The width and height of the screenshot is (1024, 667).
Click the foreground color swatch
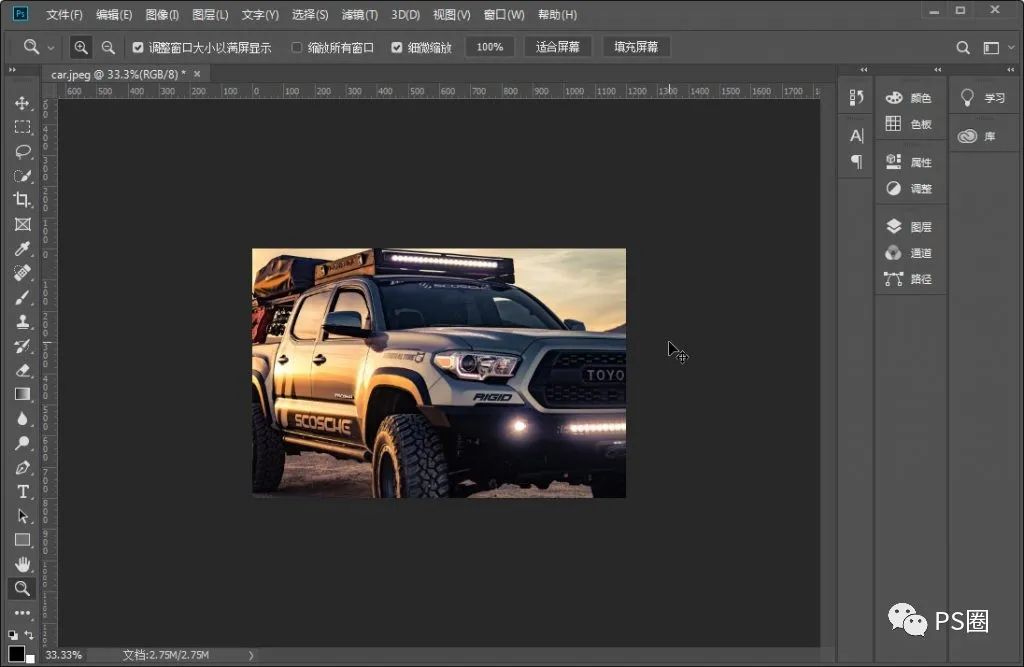[16, 654]
